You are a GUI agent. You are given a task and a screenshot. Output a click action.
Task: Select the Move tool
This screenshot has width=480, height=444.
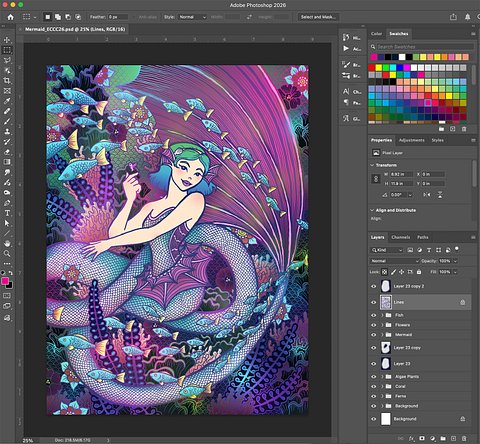point(7,40)
